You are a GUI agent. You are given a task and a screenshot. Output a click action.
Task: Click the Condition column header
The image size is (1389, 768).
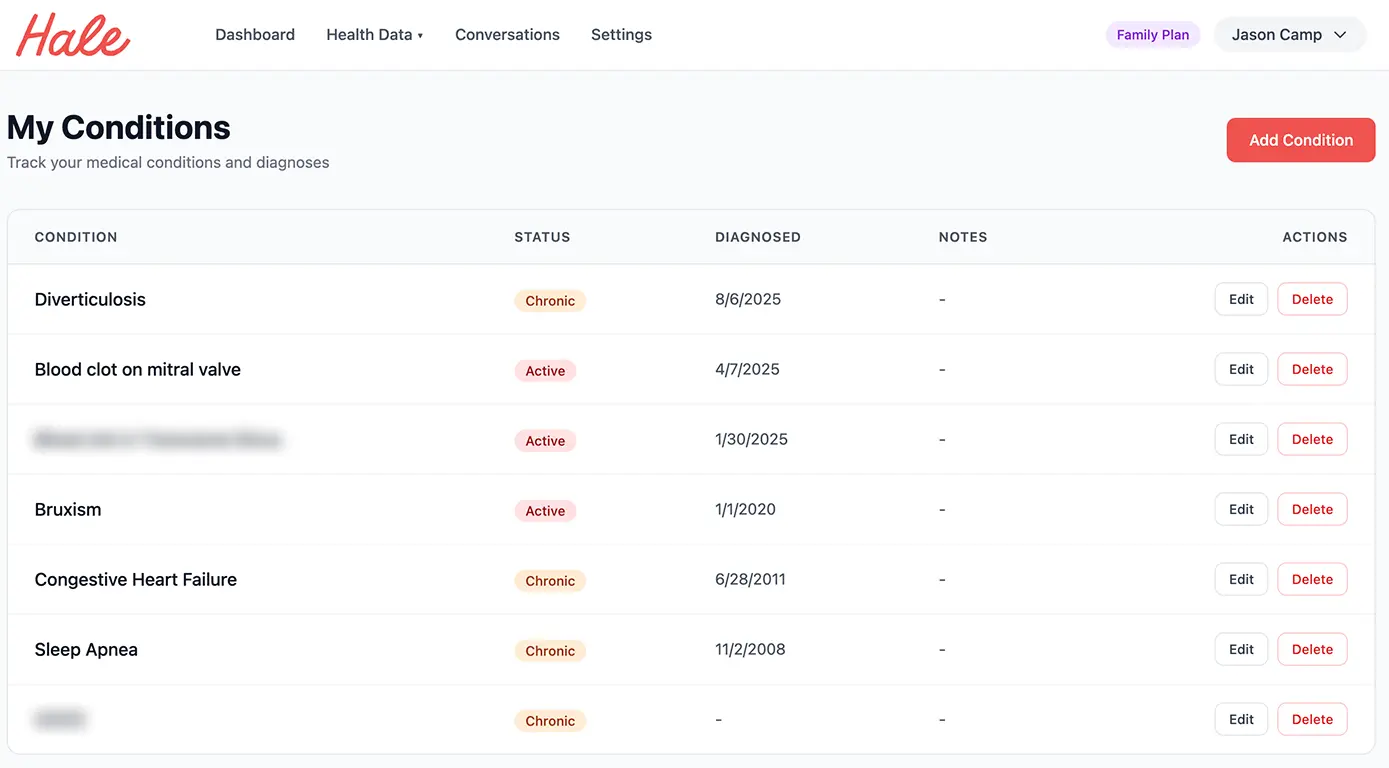pyautogui.click(x=76, y=237)
